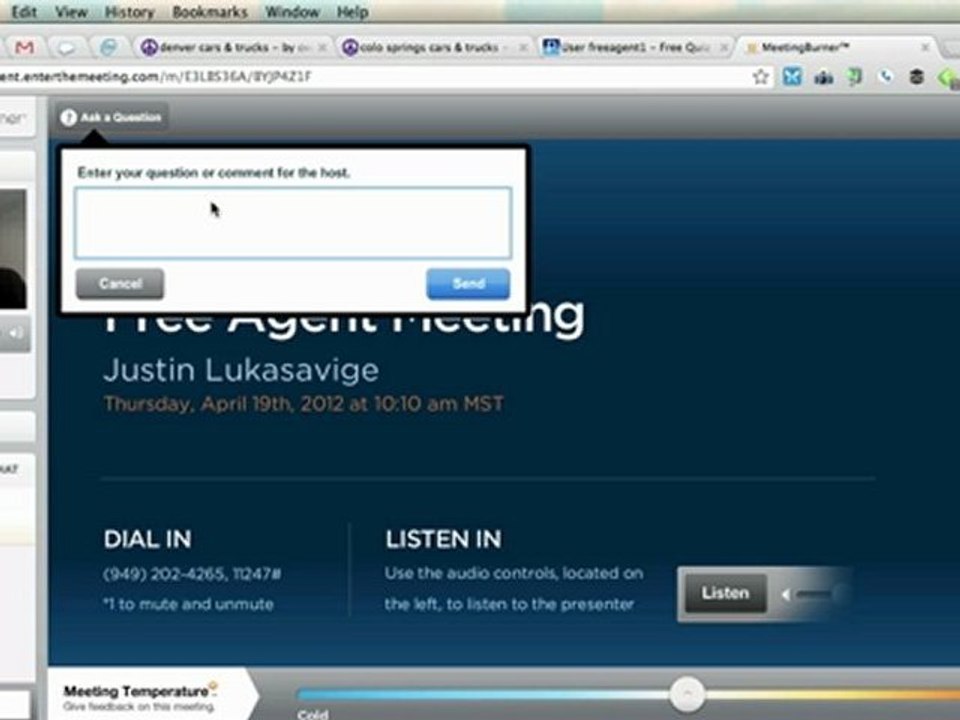Viewport: 960px width, 720px height.
Task: Close the denver cars & trucks tab
Action: click(322, 48)
